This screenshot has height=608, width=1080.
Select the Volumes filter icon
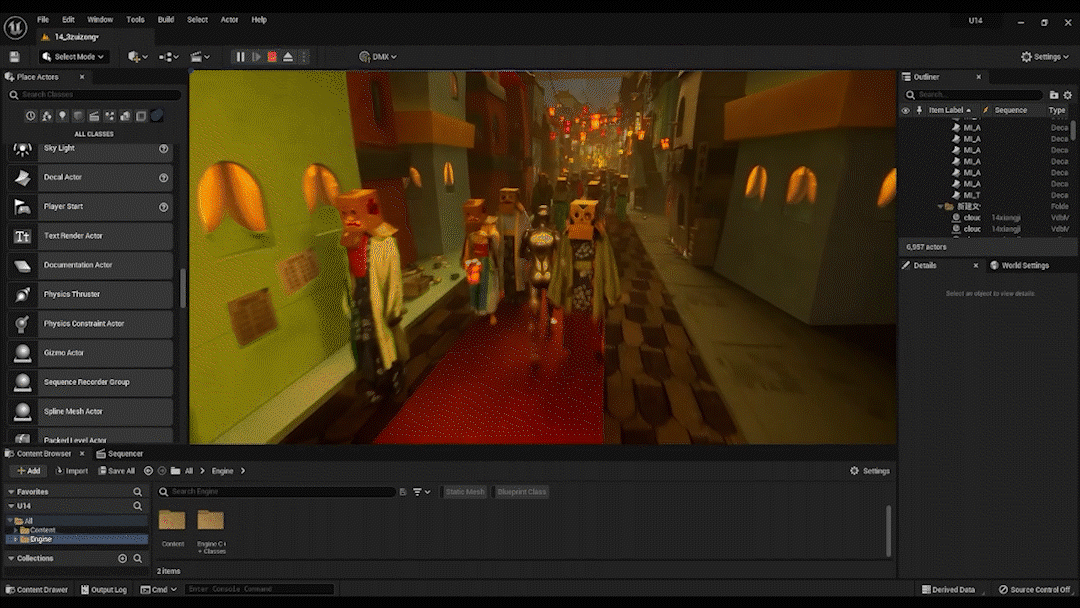(x=141, y=116)
